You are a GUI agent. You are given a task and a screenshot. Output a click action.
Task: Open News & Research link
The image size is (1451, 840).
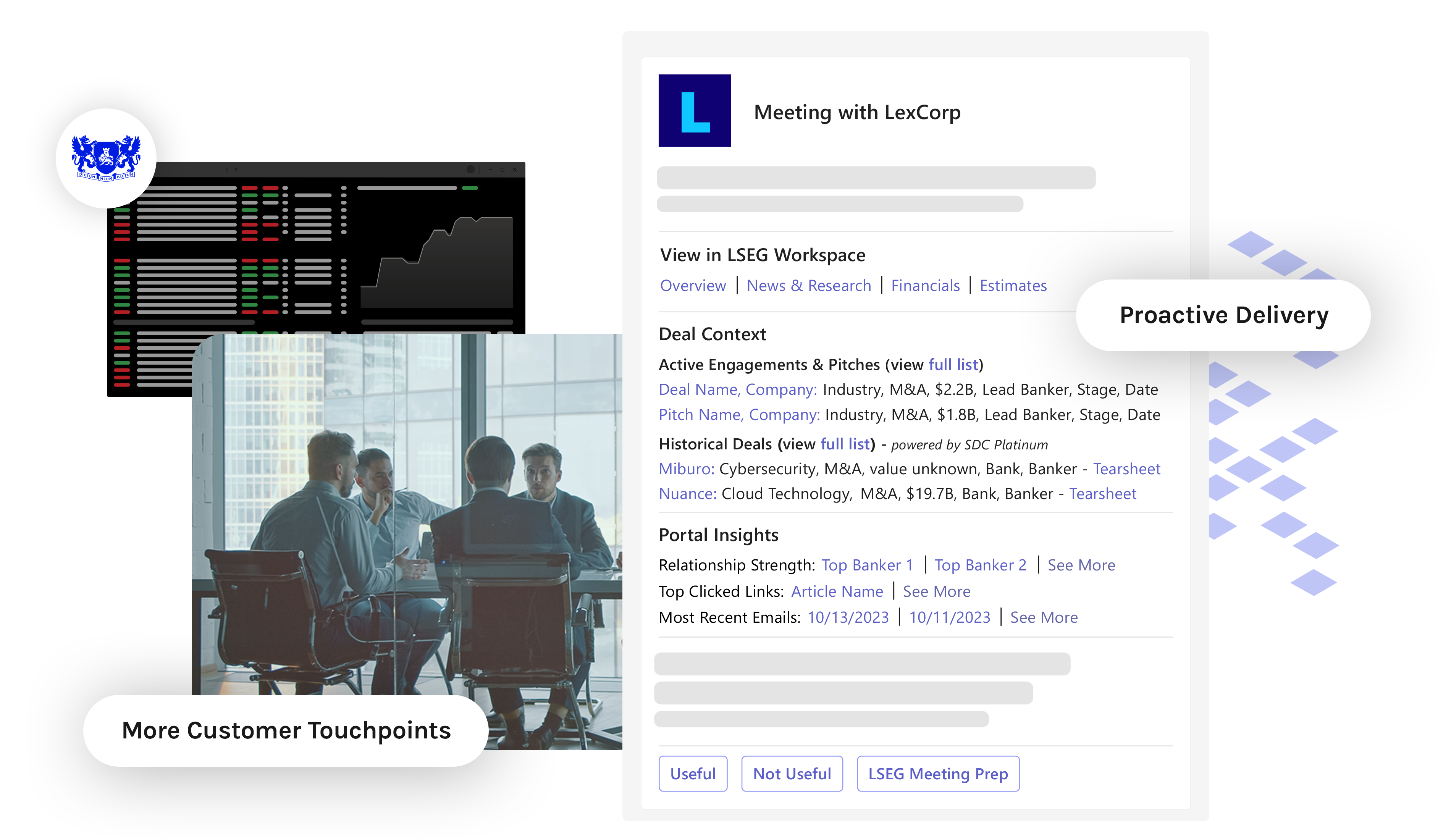point(808,286)
